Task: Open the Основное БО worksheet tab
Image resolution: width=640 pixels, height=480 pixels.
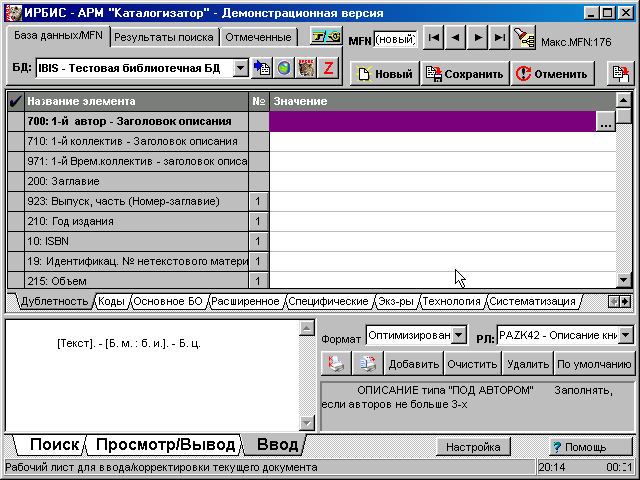Action: coord(168,301)
